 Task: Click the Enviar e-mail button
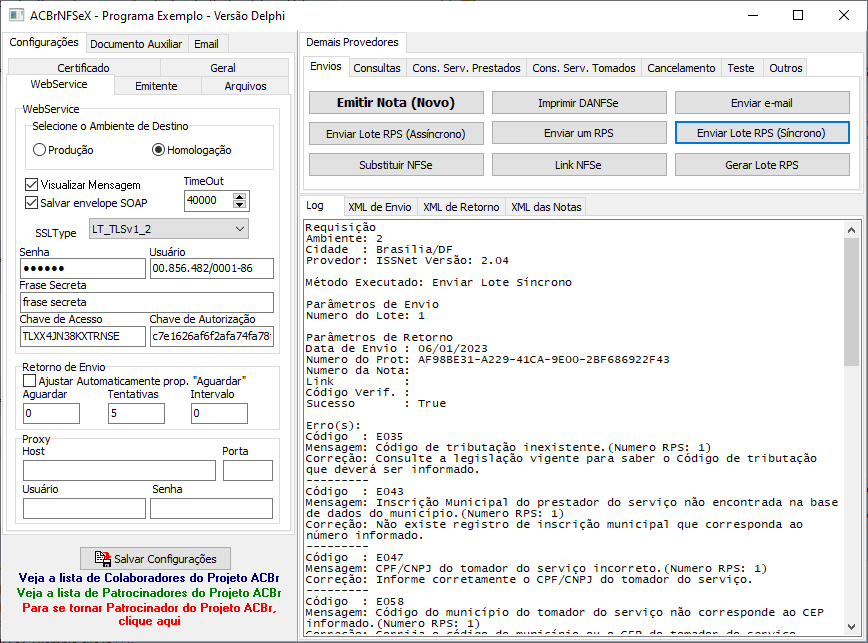tap(762, 103)
